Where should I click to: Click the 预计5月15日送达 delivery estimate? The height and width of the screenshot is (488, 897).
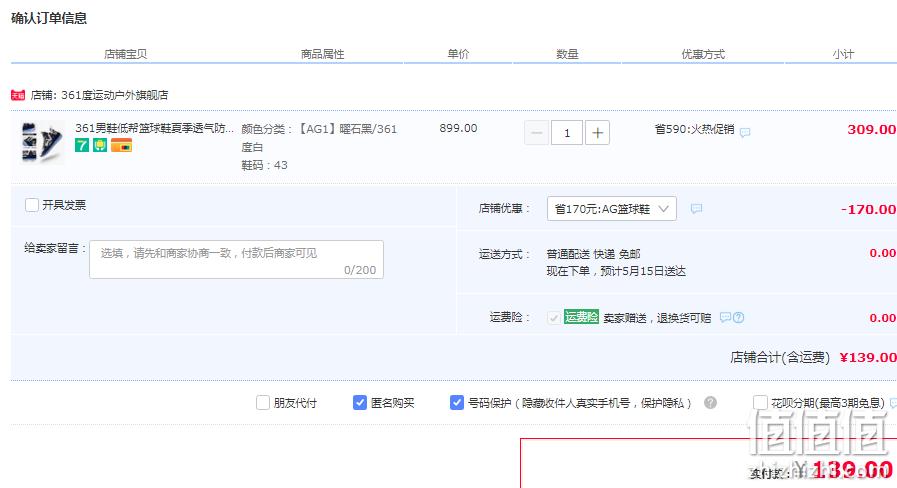click(642, 271)
